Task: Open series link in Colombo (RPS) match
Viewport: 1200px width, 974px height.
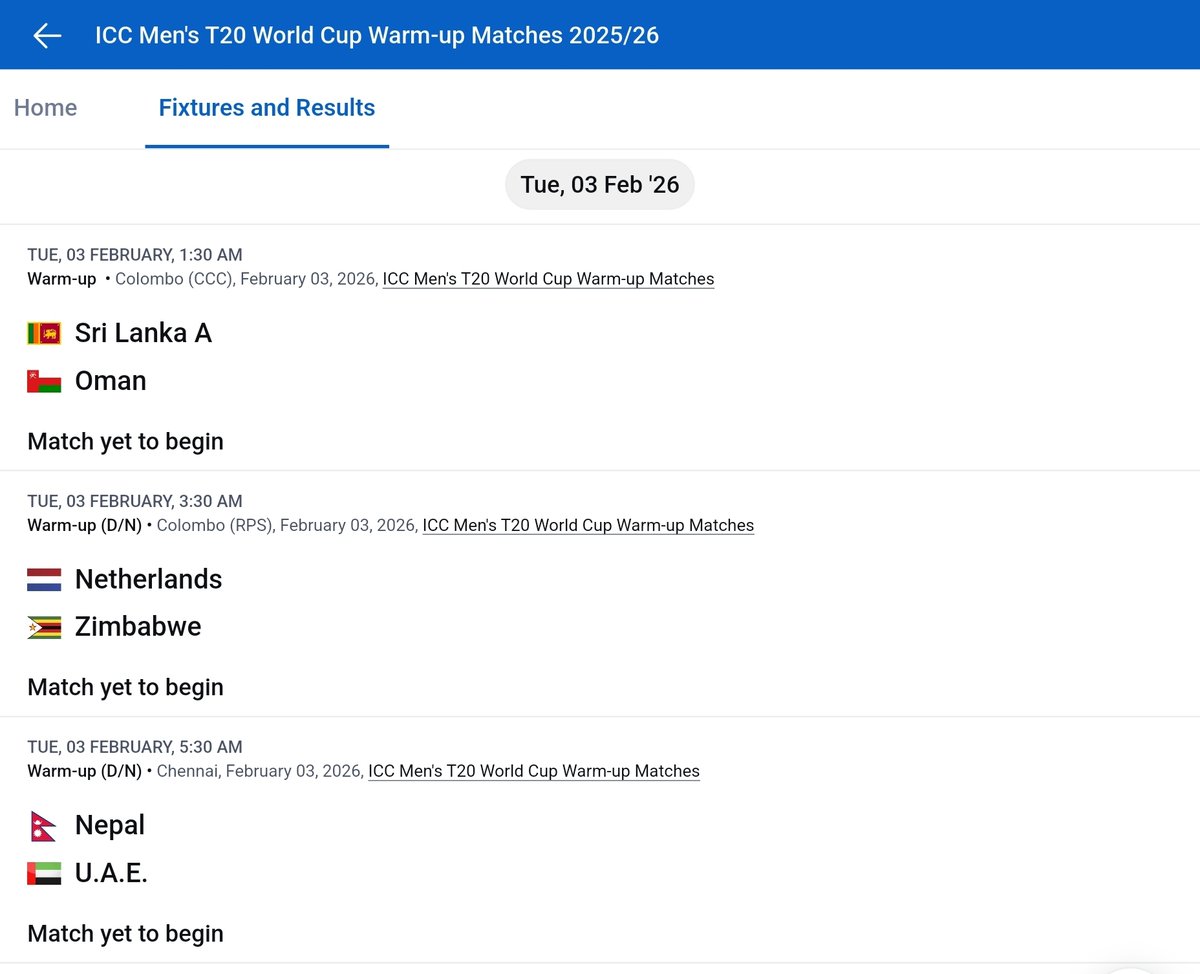Action: coord(588,525)
